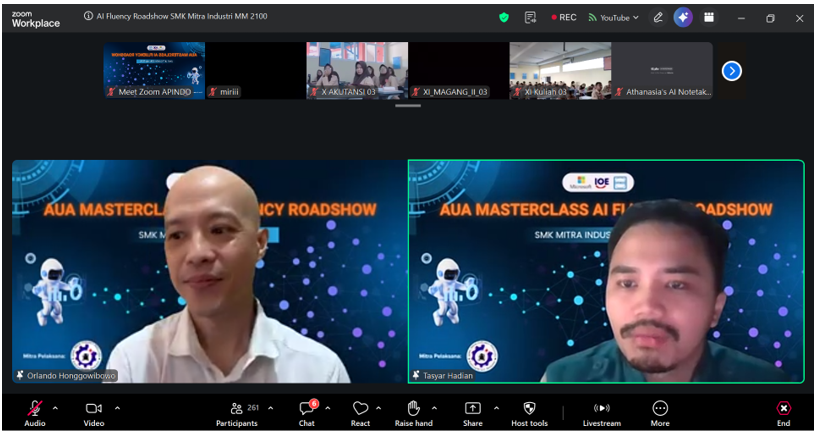Unmute the microphone with the Audio button
The height and width of the screenshot is (433, 816).
[35, 413]
